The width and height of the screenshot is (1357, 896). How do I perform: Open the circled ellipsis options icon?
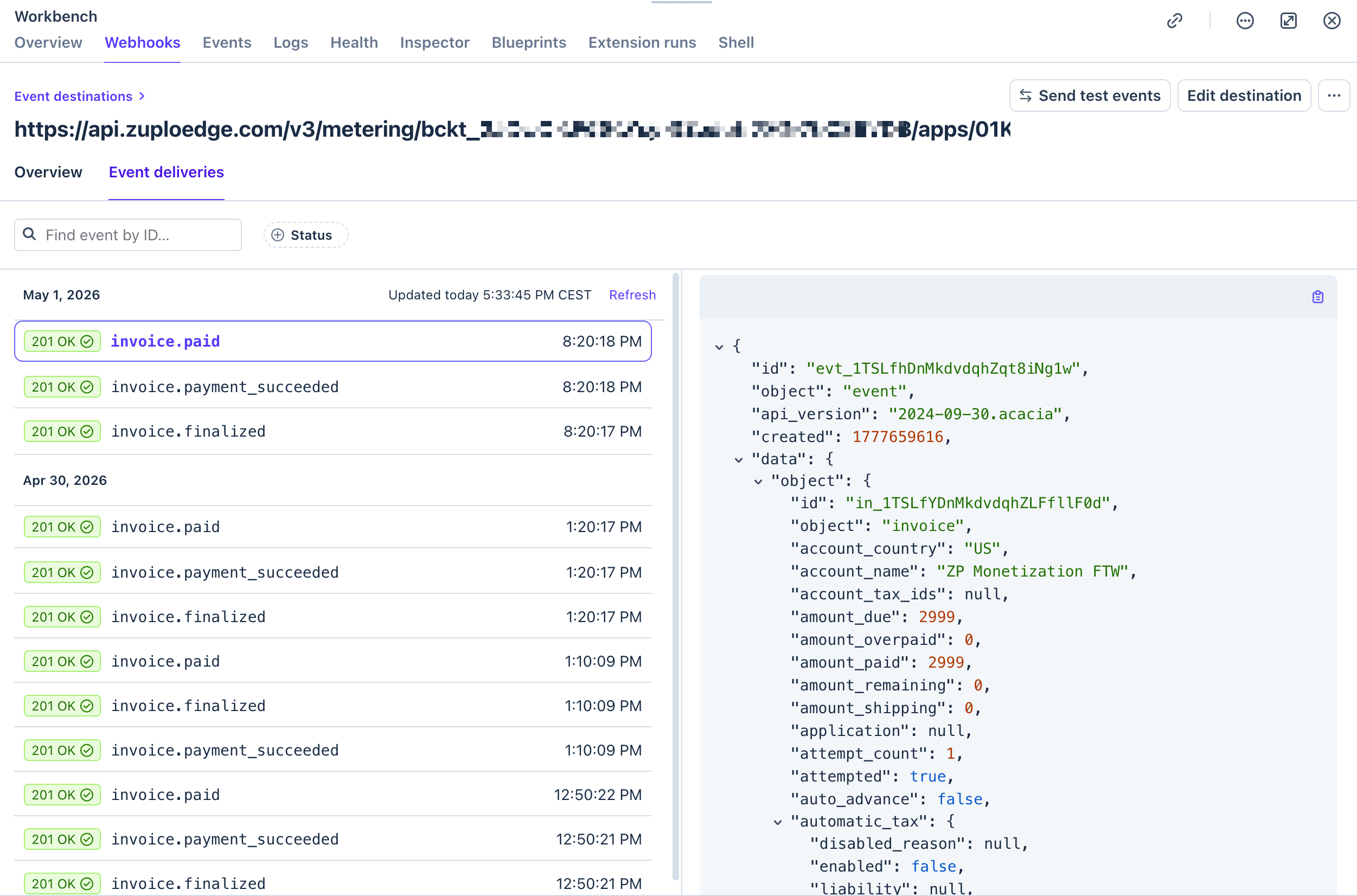coord(1245,21)
